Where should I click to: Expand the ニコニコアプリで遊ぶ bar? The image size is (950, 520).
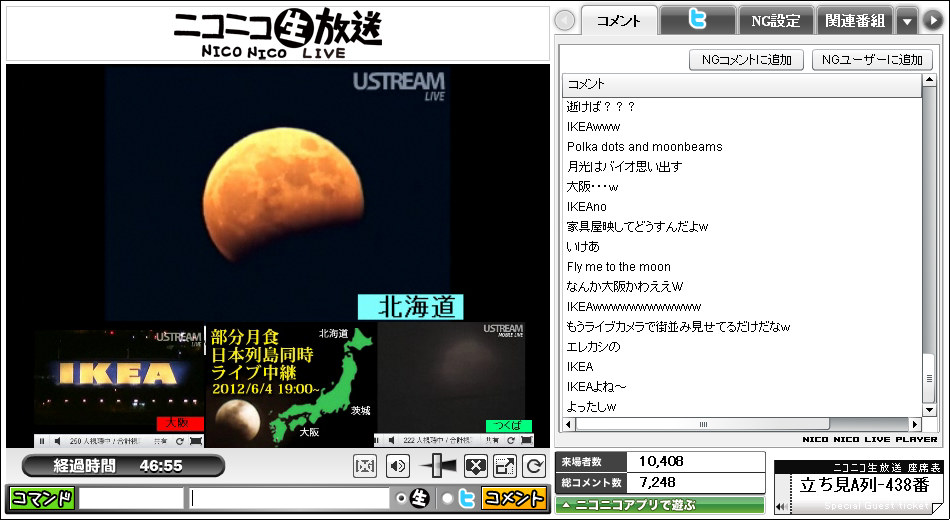[x=660, y=505]
